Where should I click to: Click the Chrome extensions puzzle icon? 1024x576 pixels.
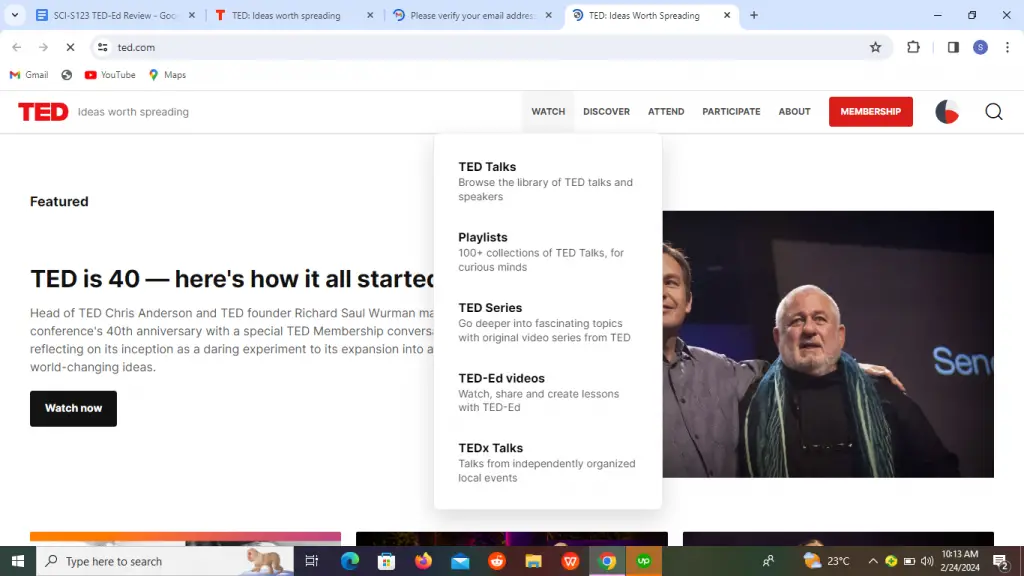pos(911,47)
